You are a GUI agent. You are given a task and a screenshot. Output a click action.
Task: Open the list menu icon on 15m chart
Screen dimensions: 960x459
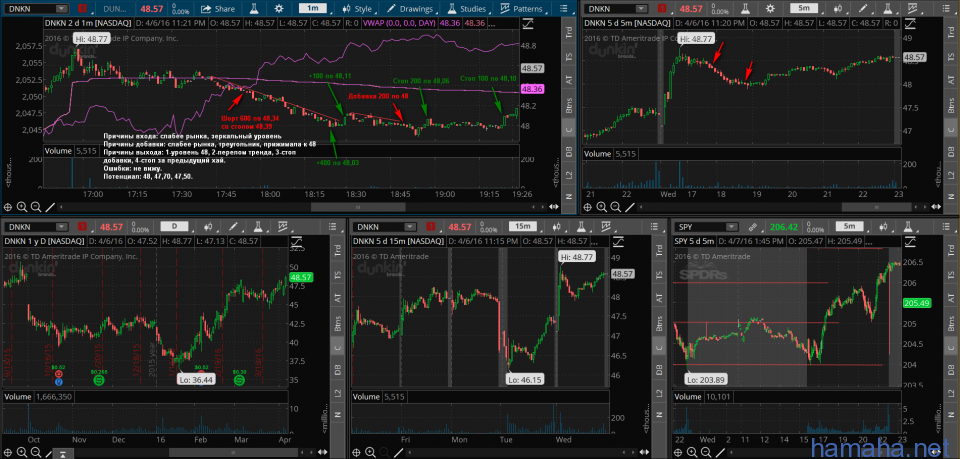[x=655, y=226]
